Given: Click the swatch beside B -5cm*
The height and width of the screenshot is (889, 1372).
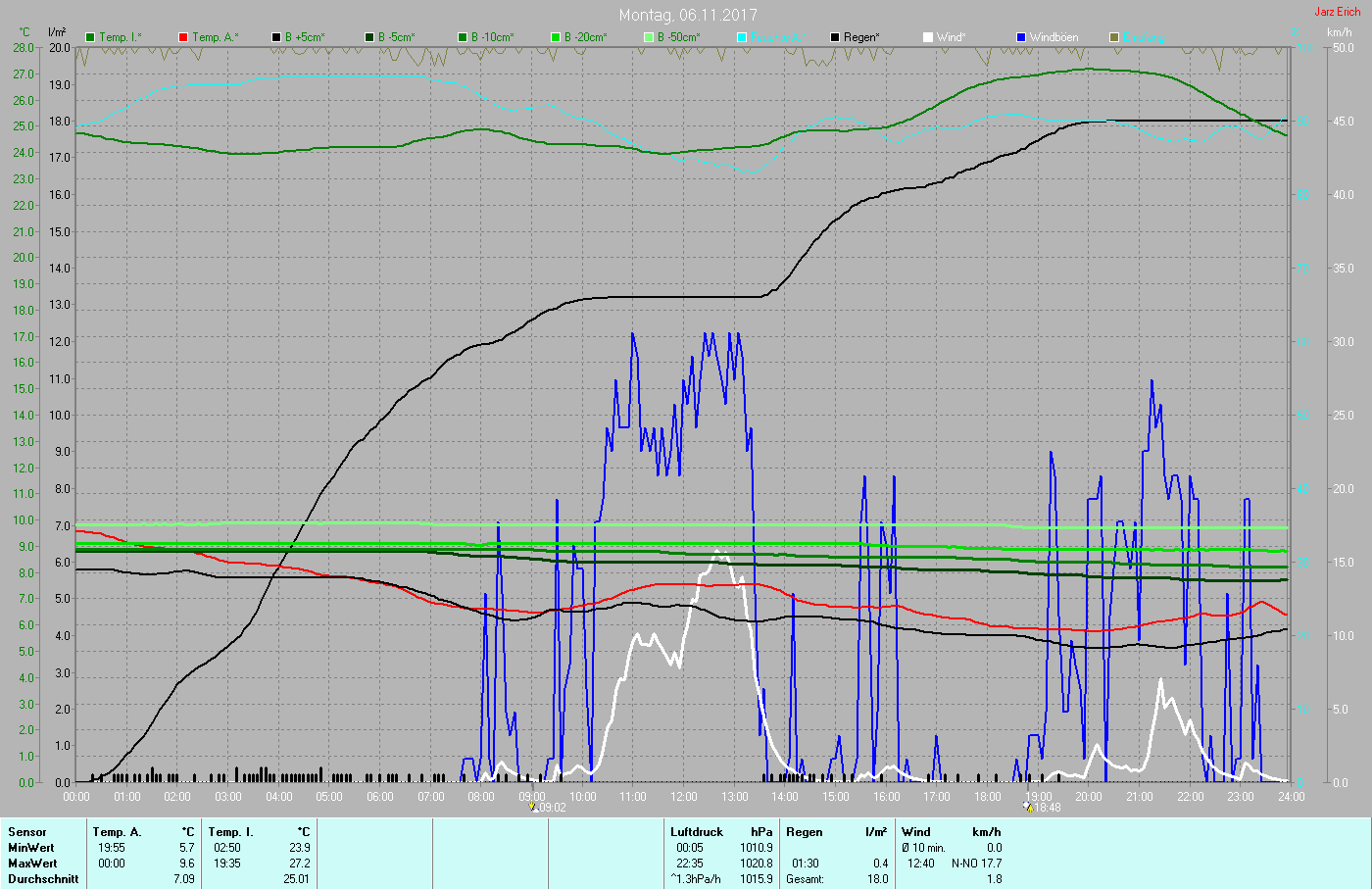Looking at the screenshot, I should pyautogui.click(x=369, y=37).
